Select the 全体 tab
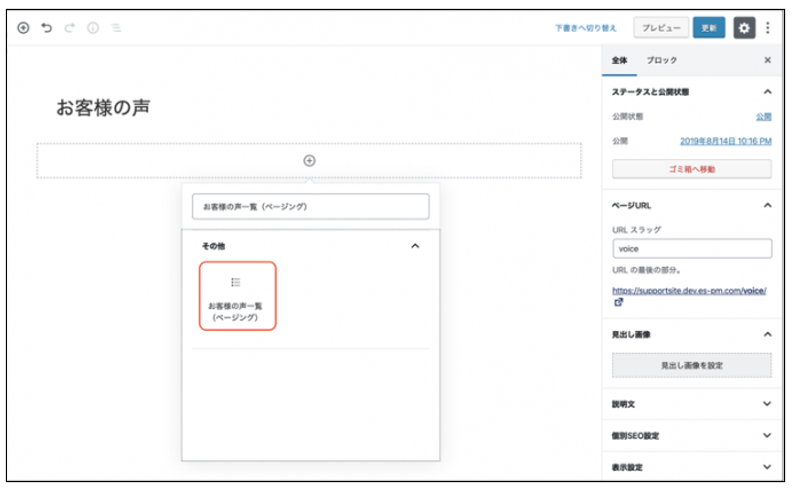 tap(620, 60)
